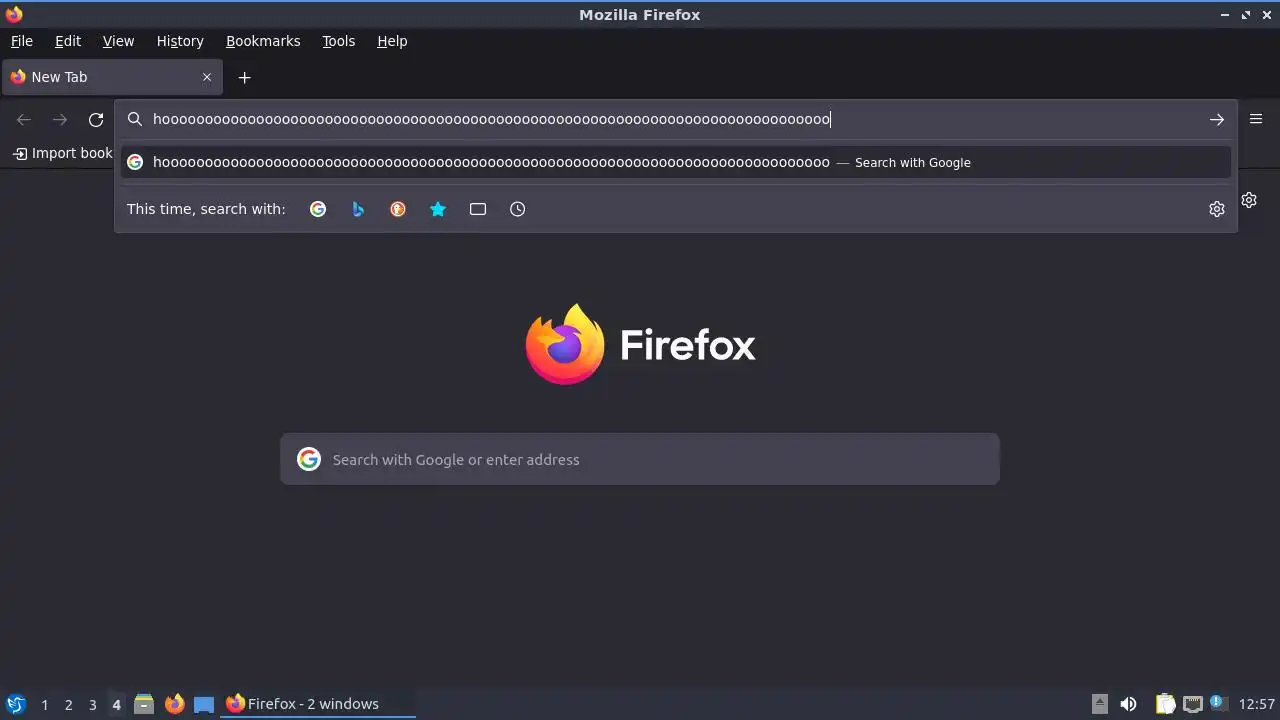The image size is (1280, 720).
Task: Click the back navigation arrow
Action: point(24,120)
